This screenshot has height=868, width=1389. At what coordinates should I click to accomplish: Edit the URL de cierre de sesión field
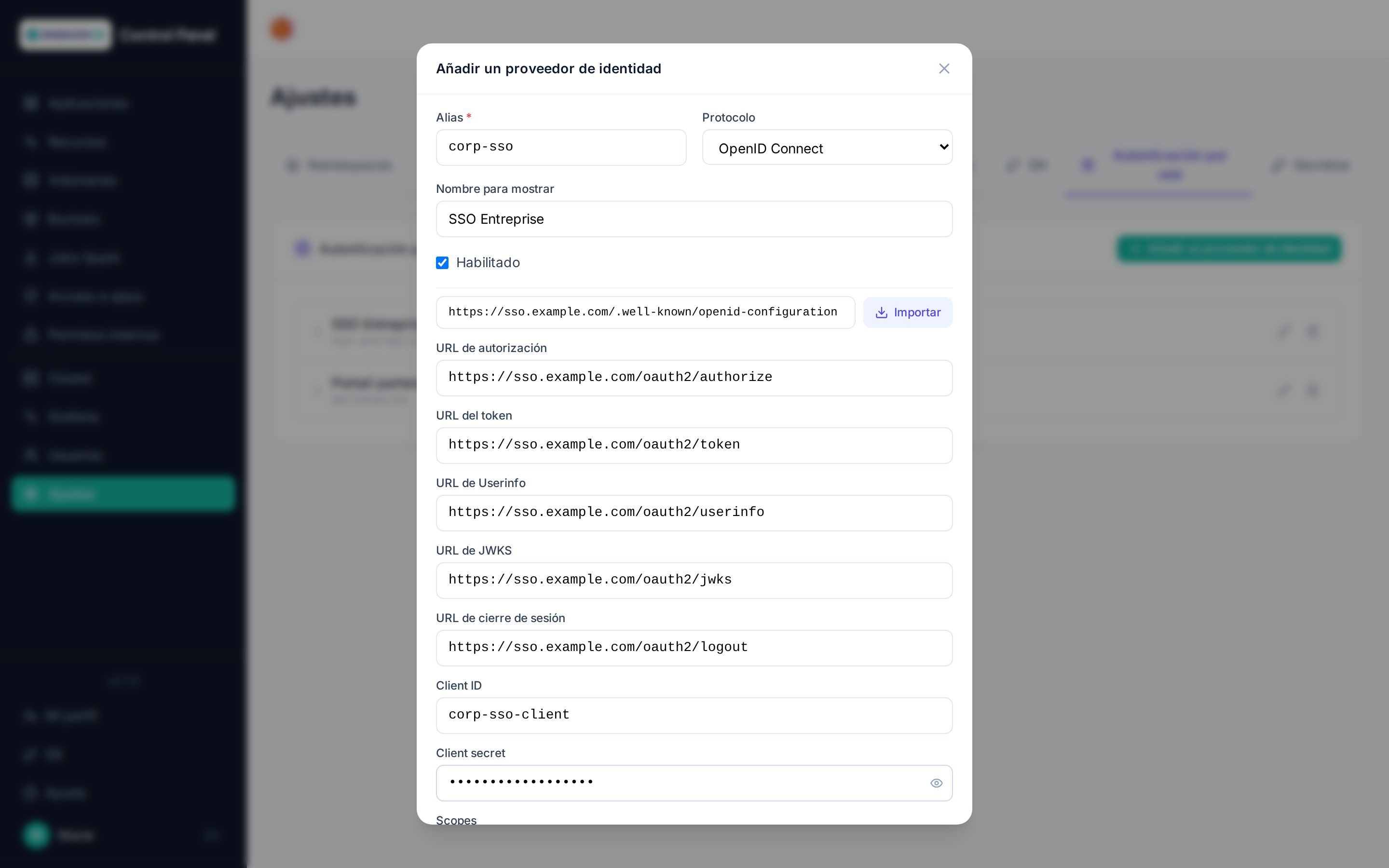pos(694,648)
